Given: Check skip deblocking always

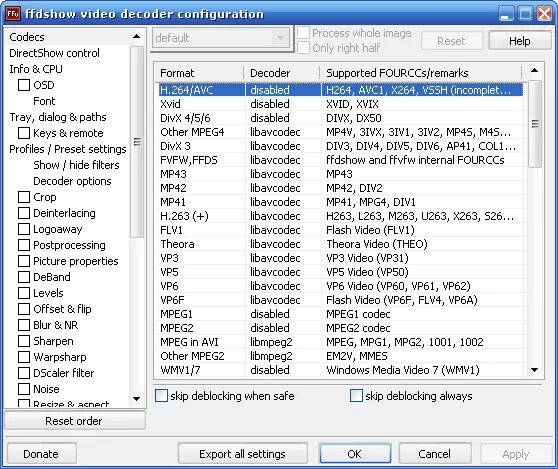Looking at the screenshot, I should coord(356,395).
